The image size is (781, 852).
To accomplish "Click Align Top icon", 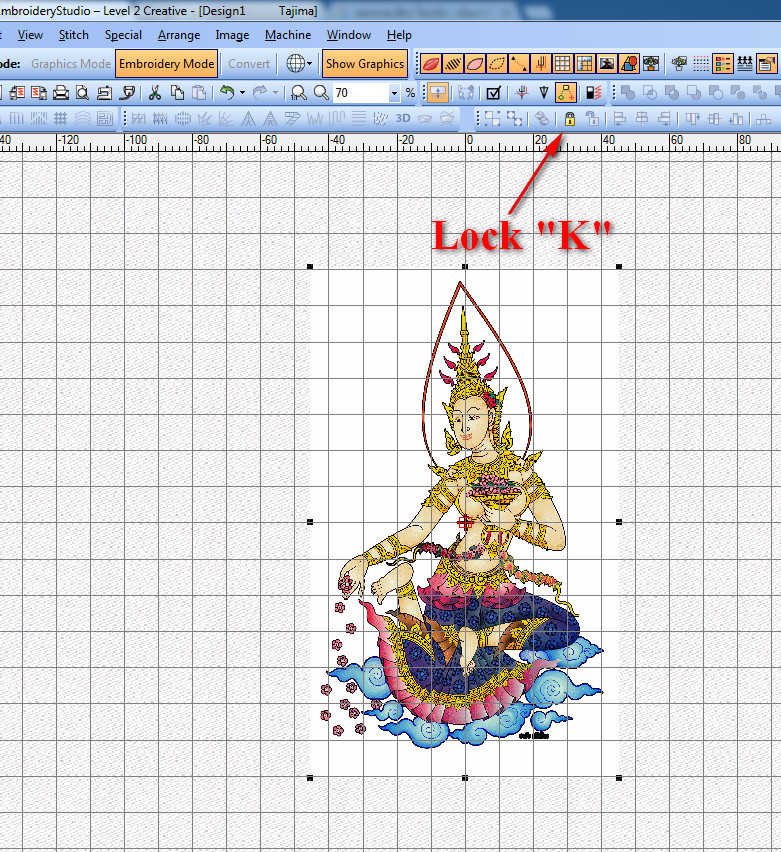I will 692,118.
